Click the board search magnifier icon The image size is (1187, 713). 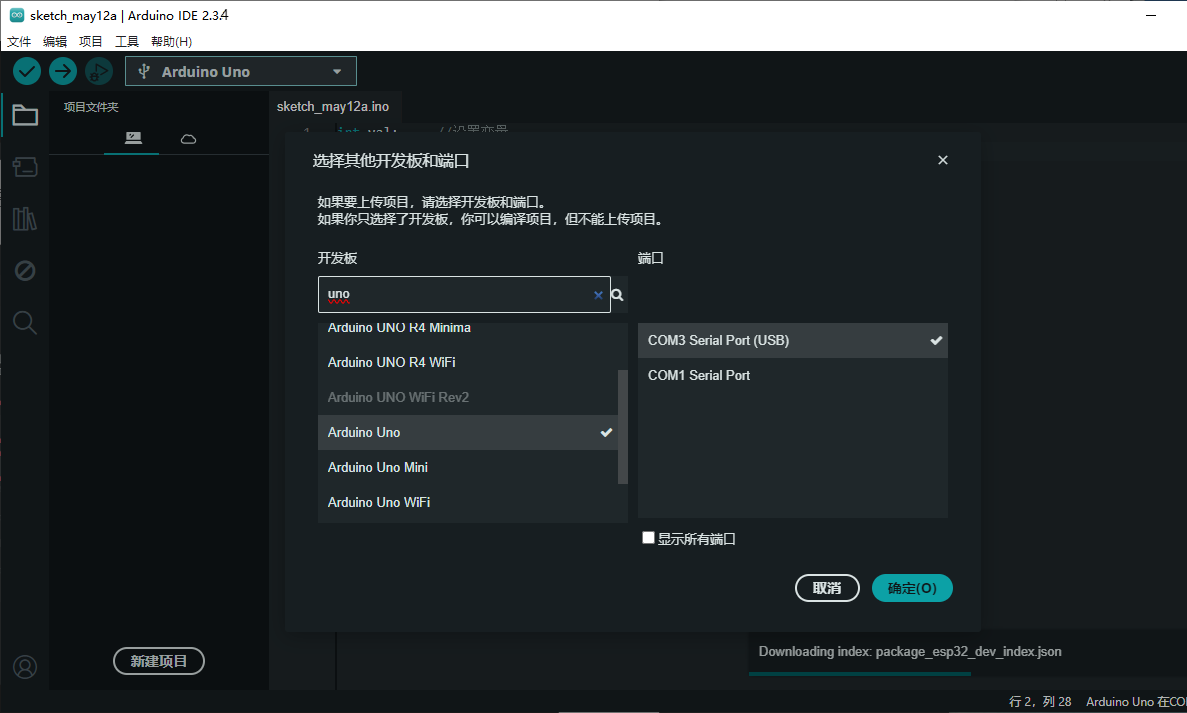[x=618, y=295]
